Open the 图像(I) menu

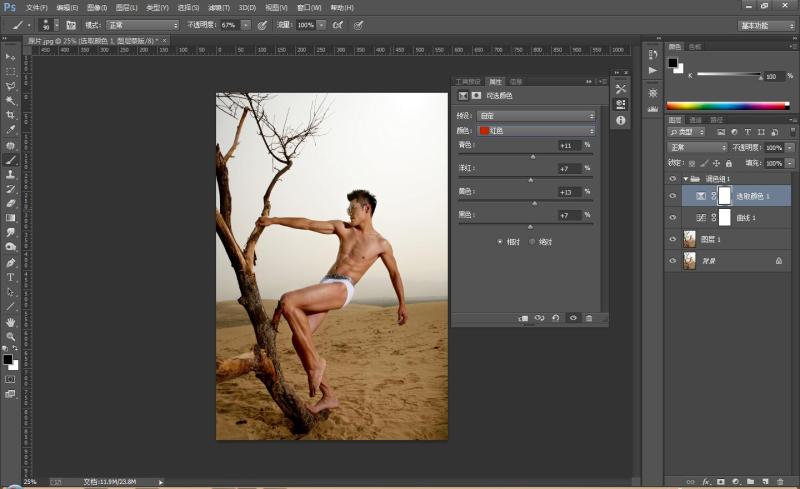point(97,8)
